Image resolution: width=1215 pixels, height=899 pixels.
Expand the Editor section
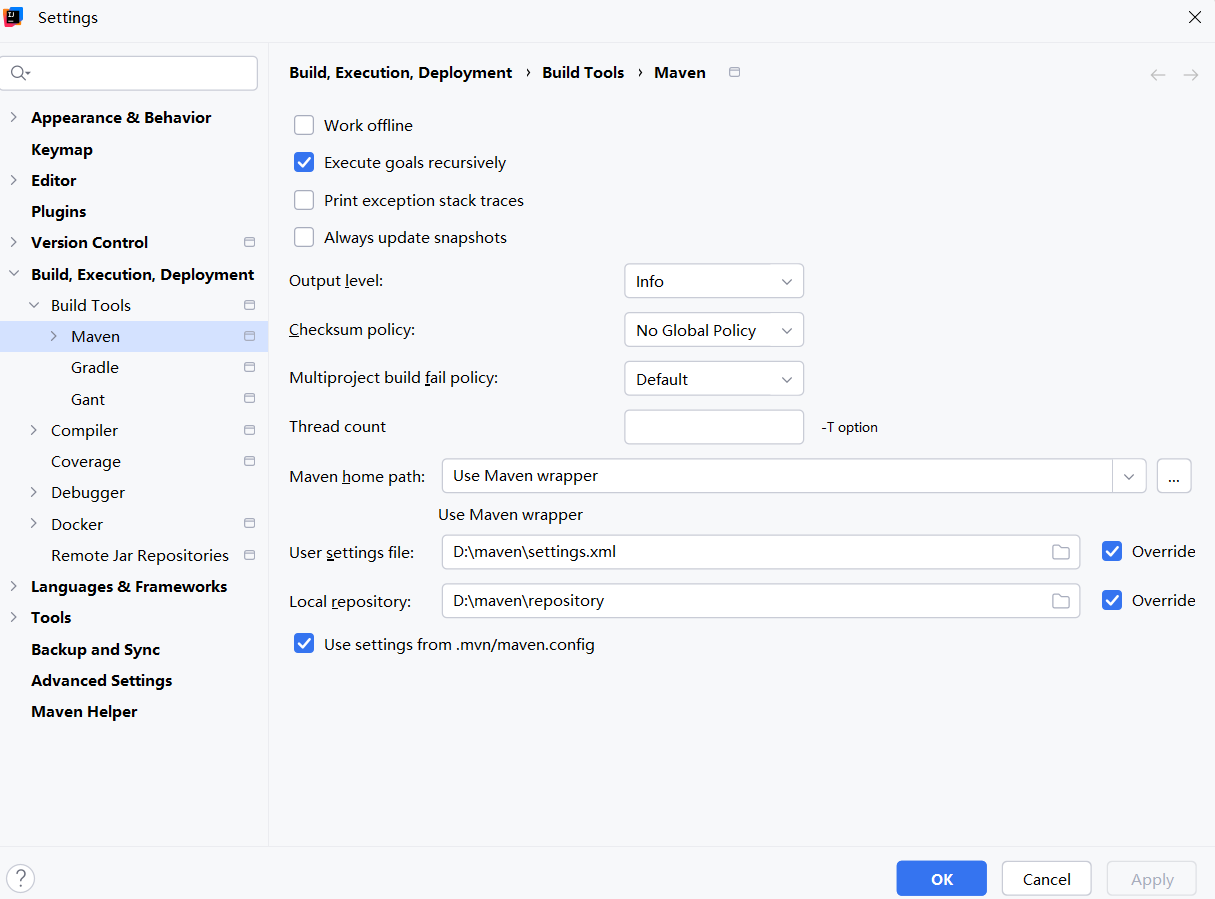coord(13,180)
